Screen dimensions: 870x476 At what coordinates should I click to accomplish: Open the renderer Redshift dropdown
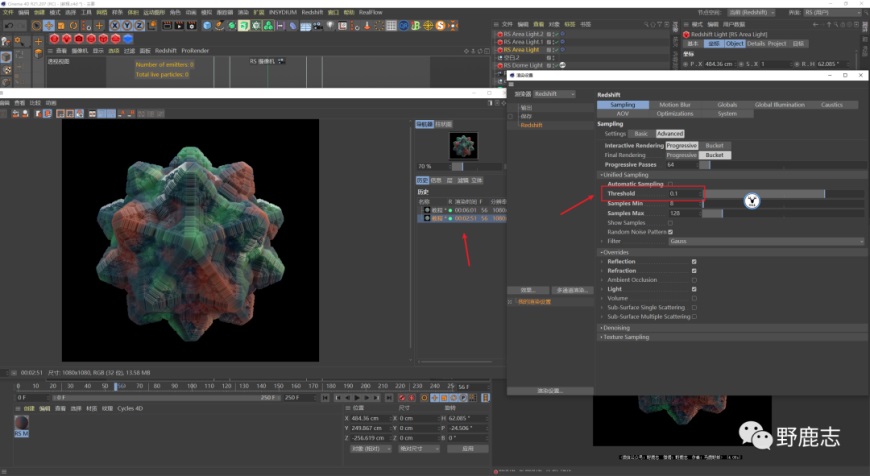coord(554,94)
